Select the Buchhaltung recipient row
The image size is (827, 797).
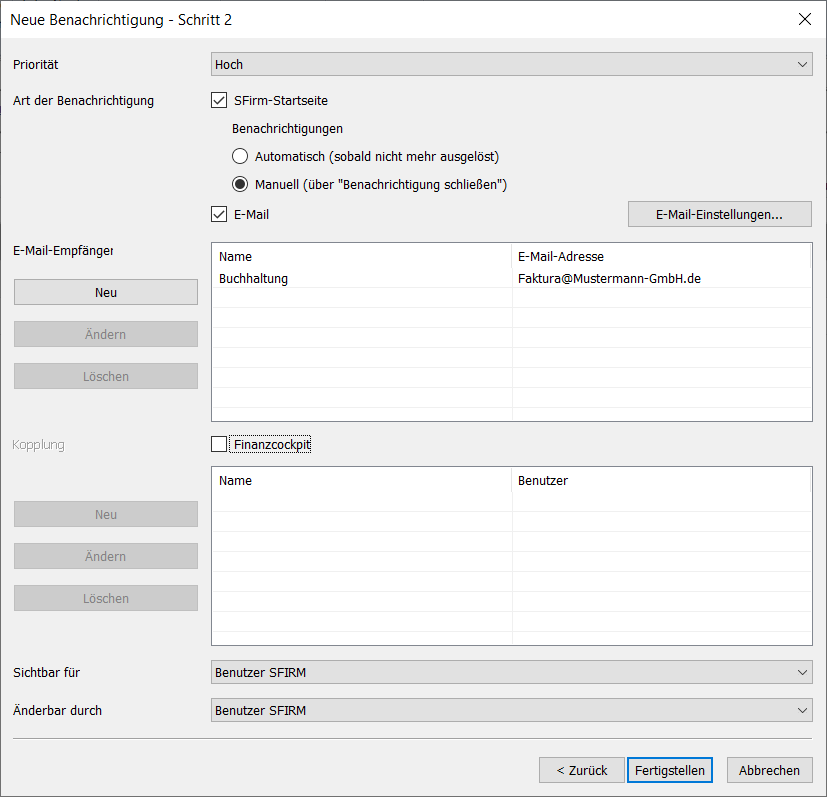511,279
